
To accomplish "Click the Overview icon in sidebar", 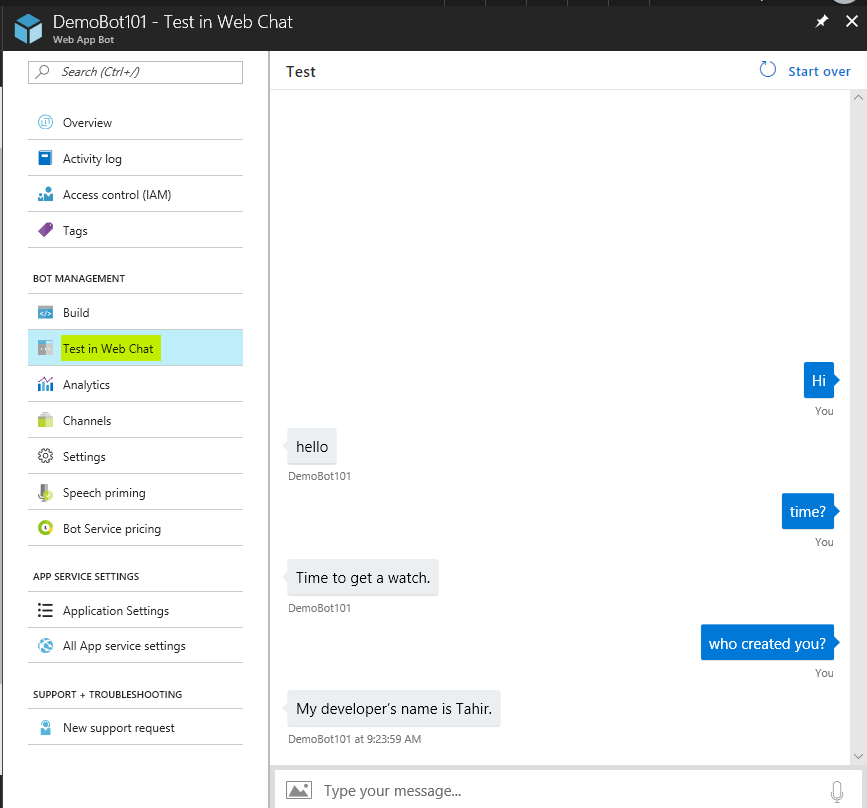I will tap(45, 123).
